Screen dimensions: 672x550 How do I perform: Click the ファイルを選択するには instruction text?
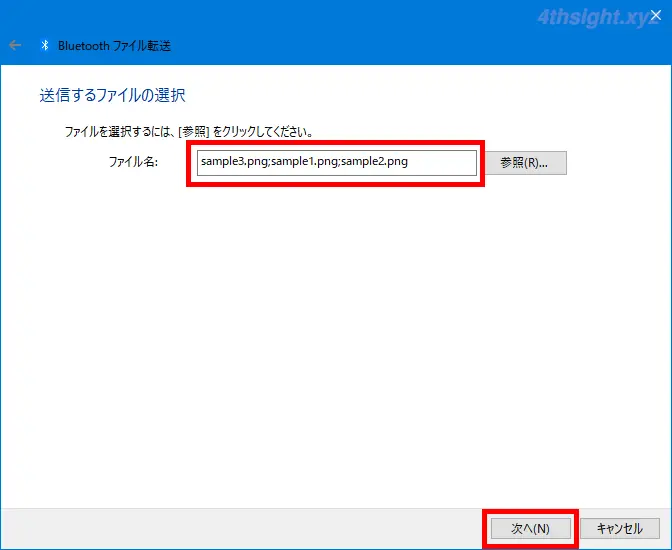tap(189, 131)
